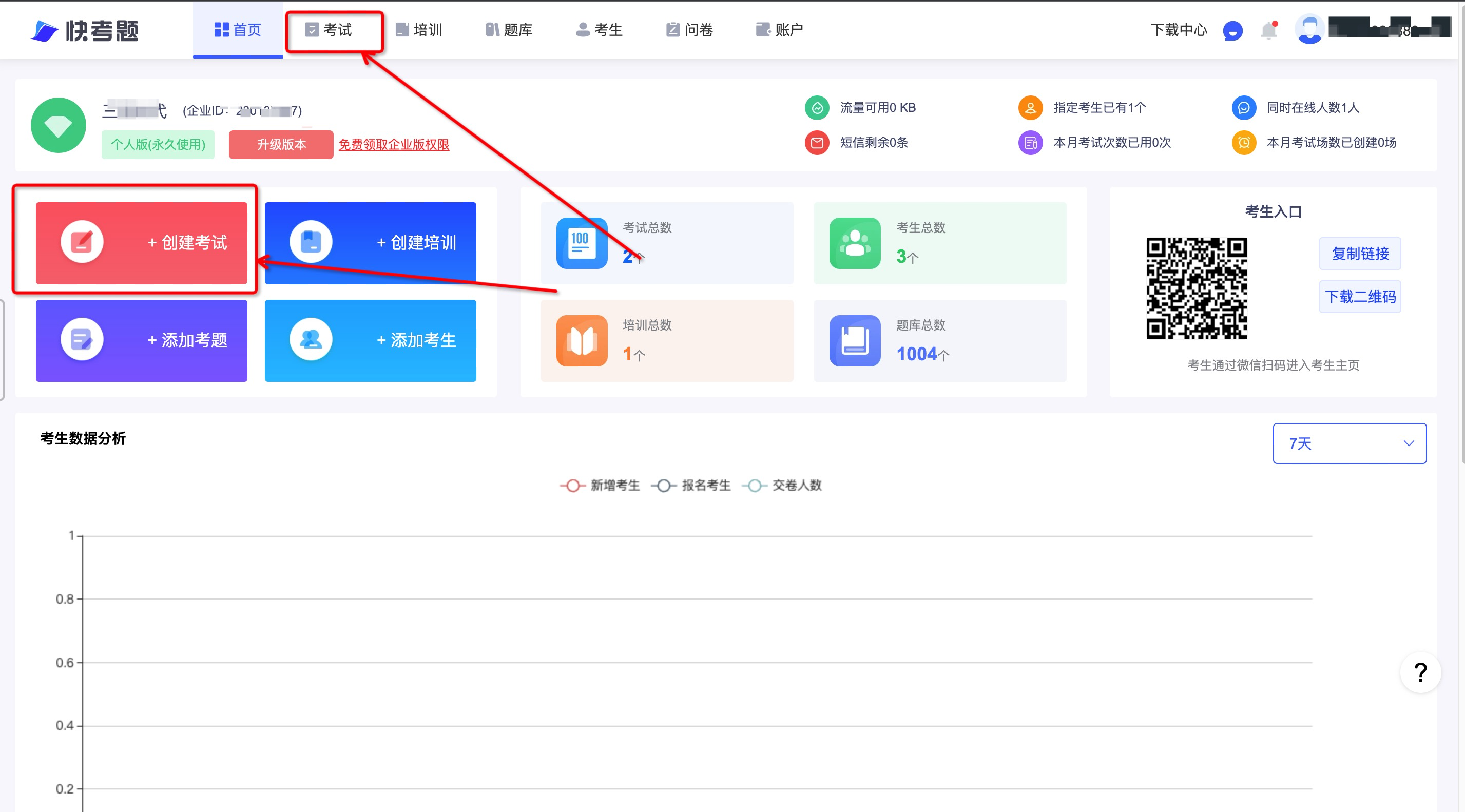Viewport: 1465px width, 812px height.
Task: Click the 流量可用0 KB text
Action: coord(878,107)
